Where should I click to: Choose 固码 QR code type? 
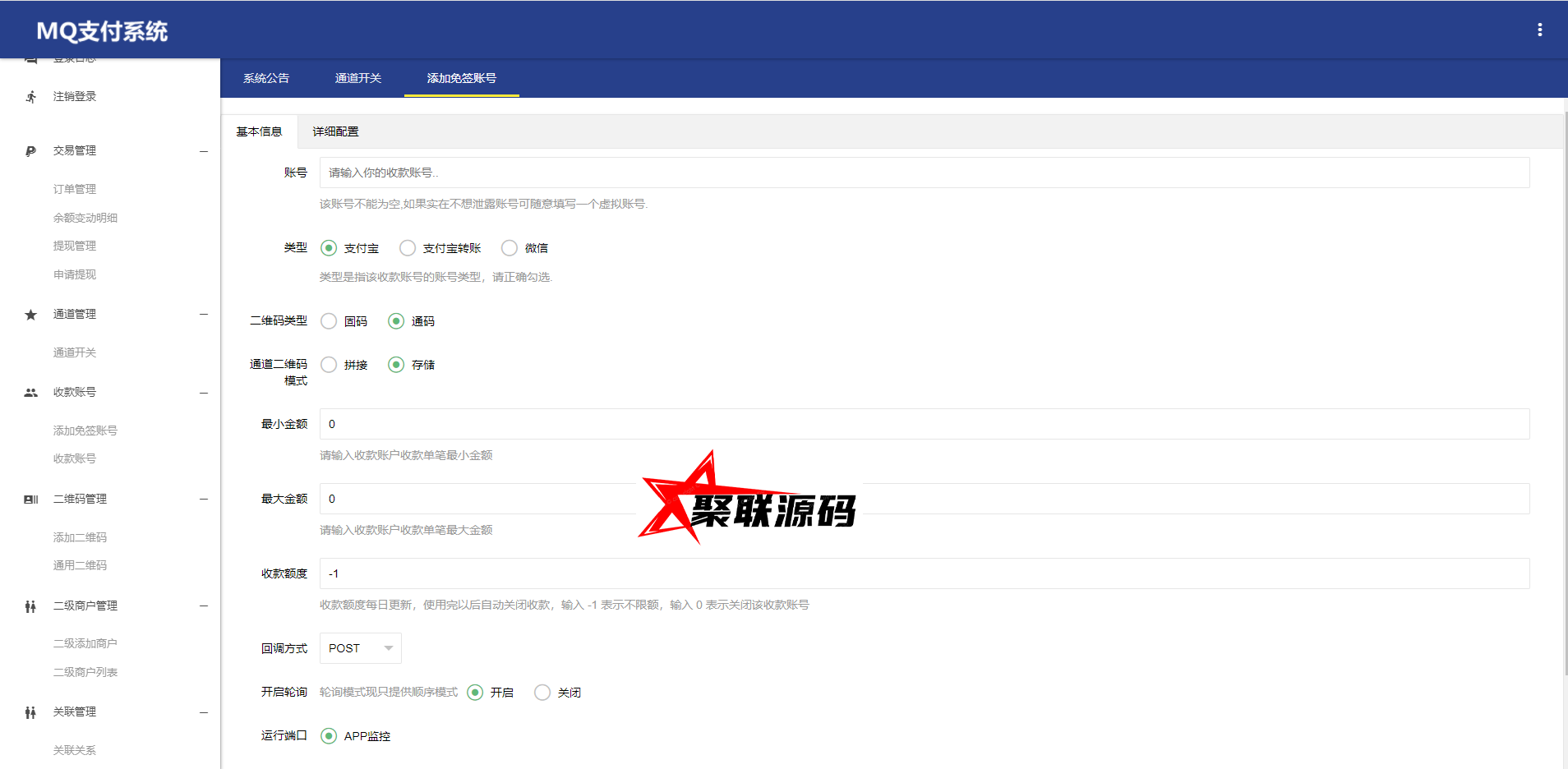tap(329, 321)
